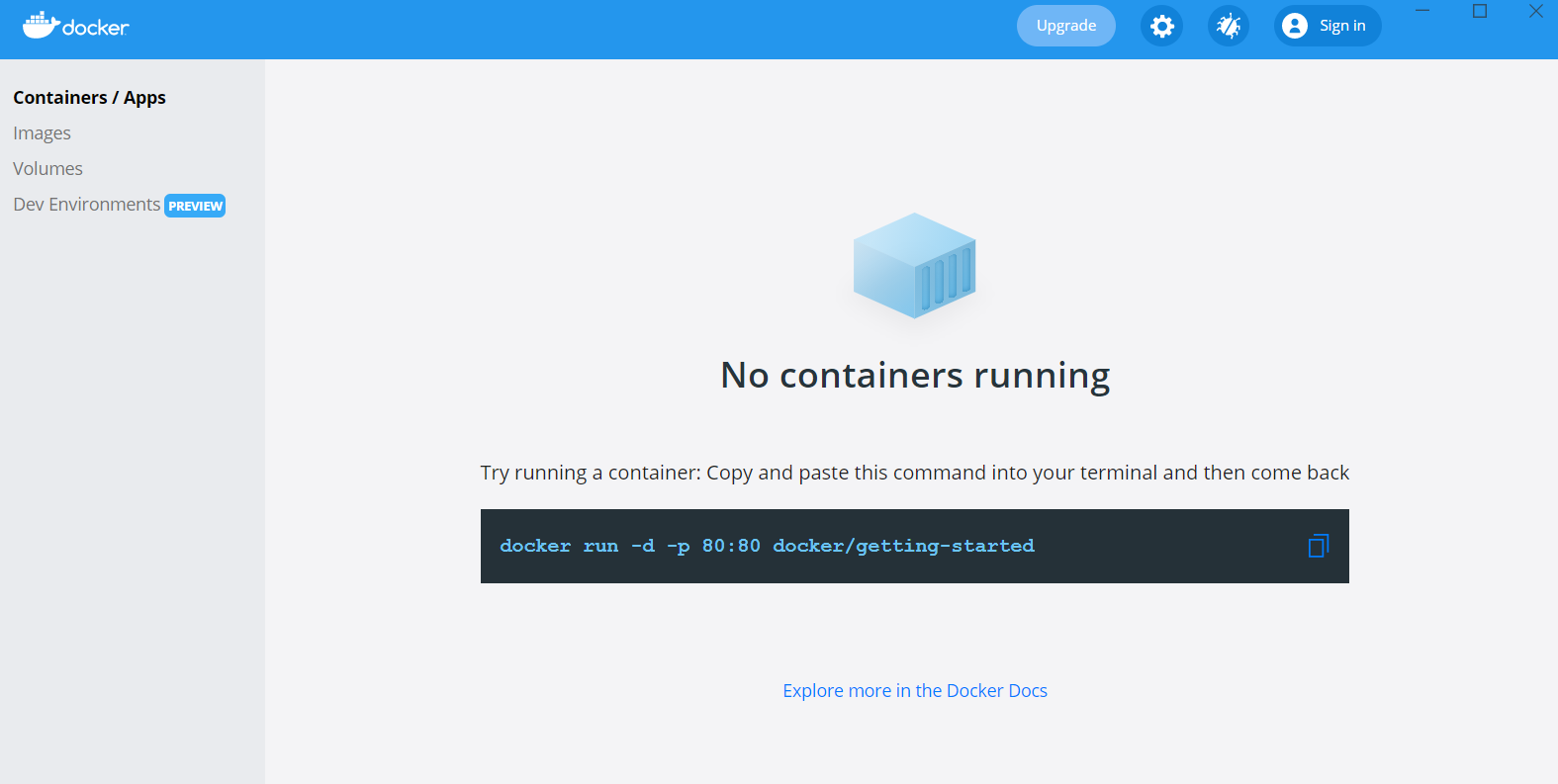Close the Docker Desktop window
Screen dimensions: 1558x784
pos(1536,11)
